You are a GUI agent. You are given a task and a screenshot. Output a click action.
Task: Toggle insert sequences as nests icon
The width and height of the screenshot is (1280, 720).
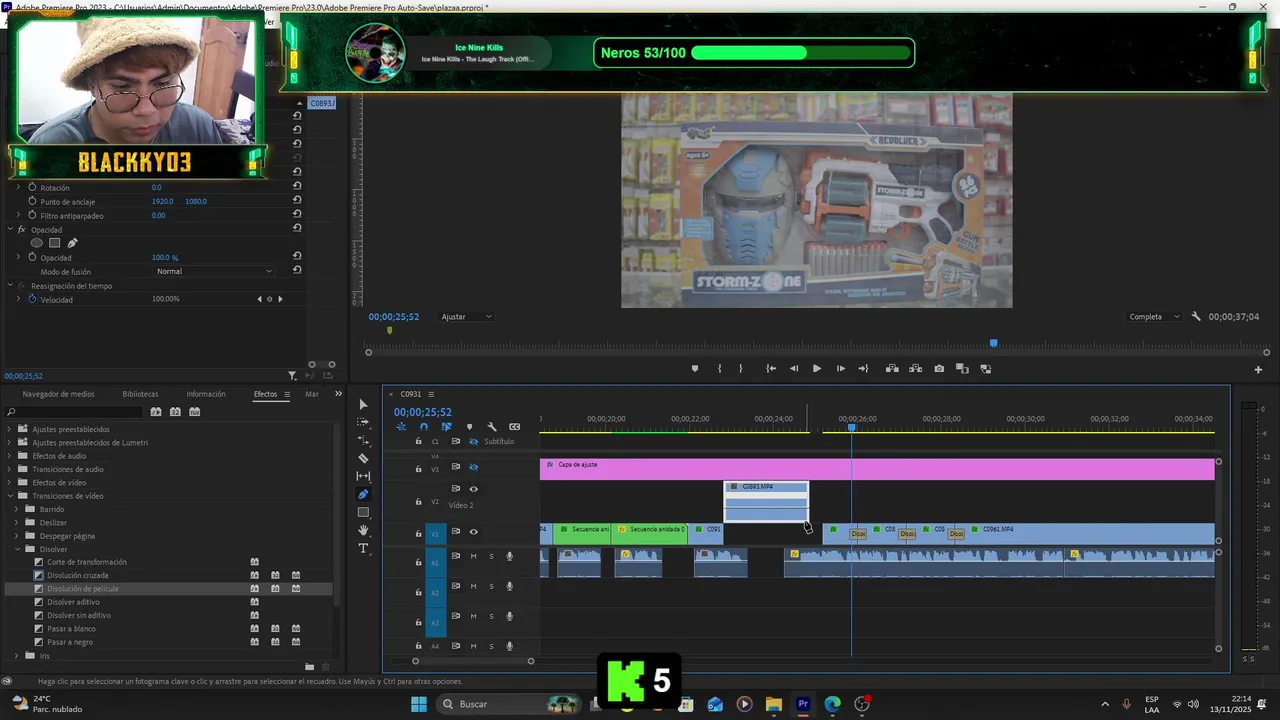tap(401, 427)
